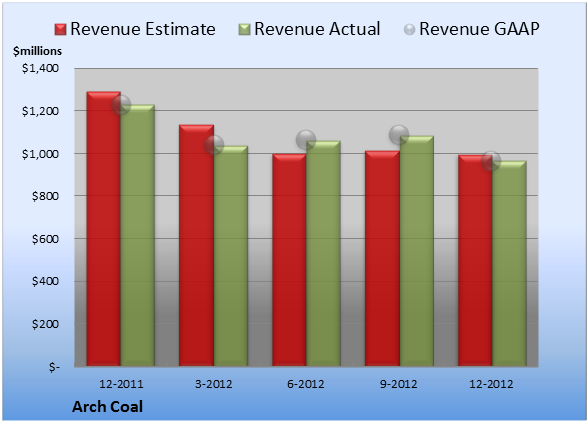Select the red estimate bar for 3-2012
The width and height of the screenshot is (588, 422).
(196, 245)
